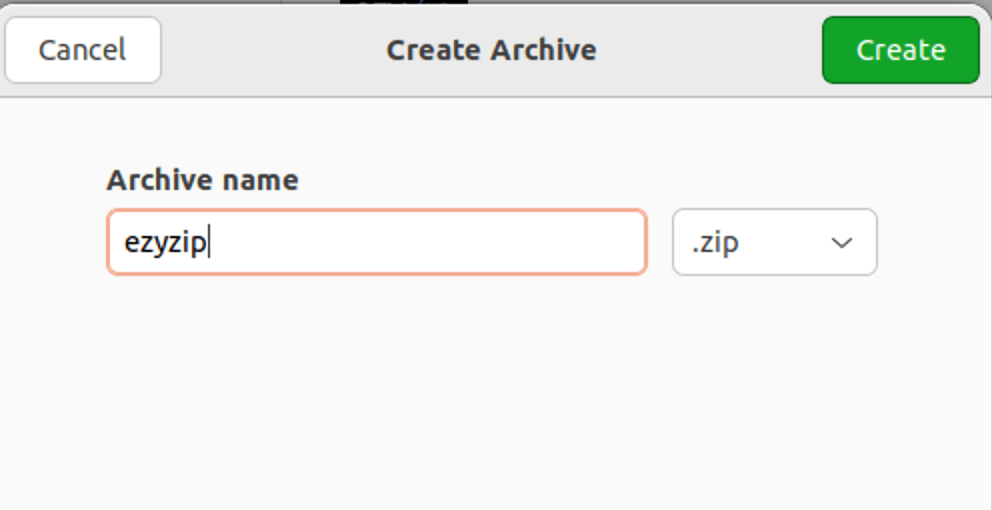Click on the ezyzip text in field

[164, 242]
